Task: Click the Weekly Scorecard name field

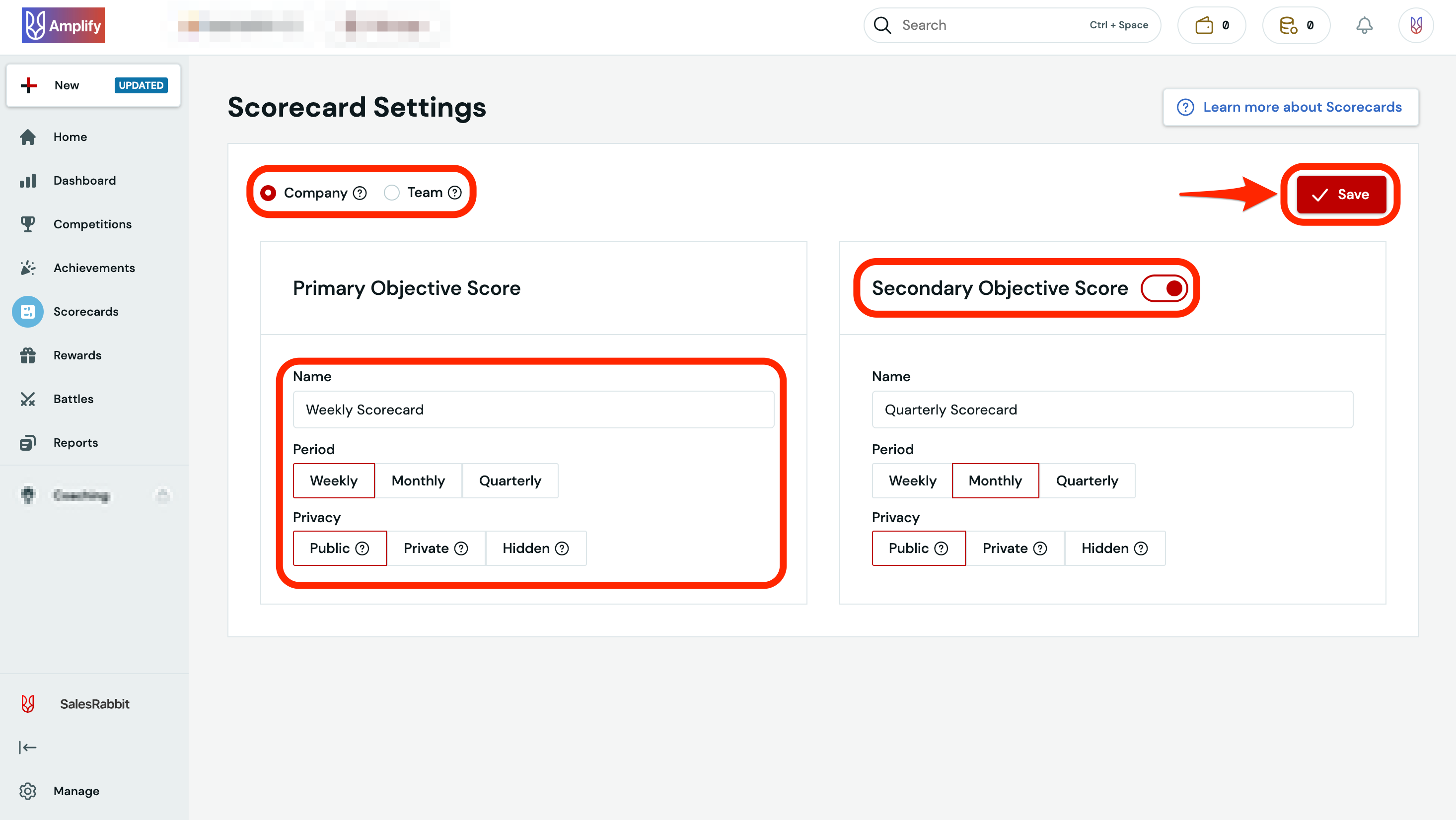Action: point(533,409)
